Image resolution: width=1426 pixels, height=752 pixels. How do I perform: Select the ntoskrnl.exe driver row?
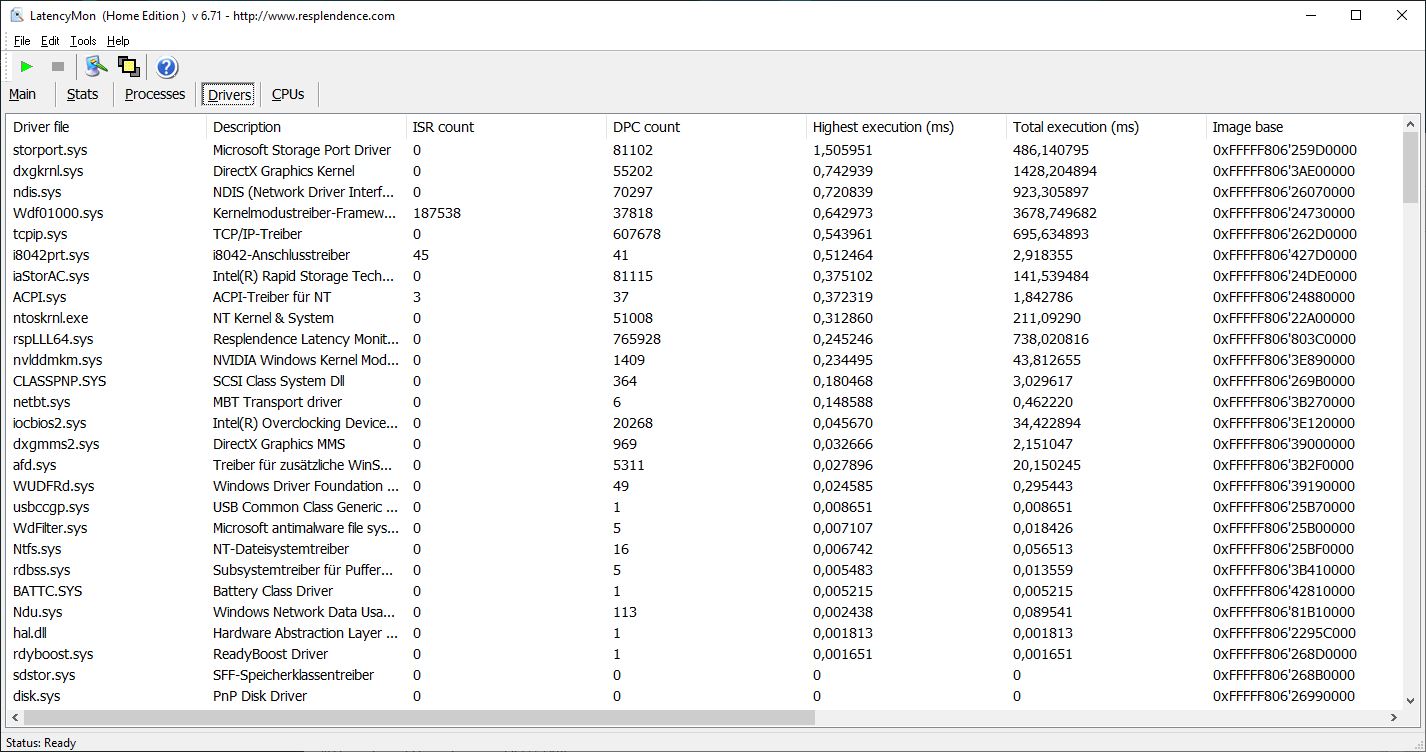[704, 318]
